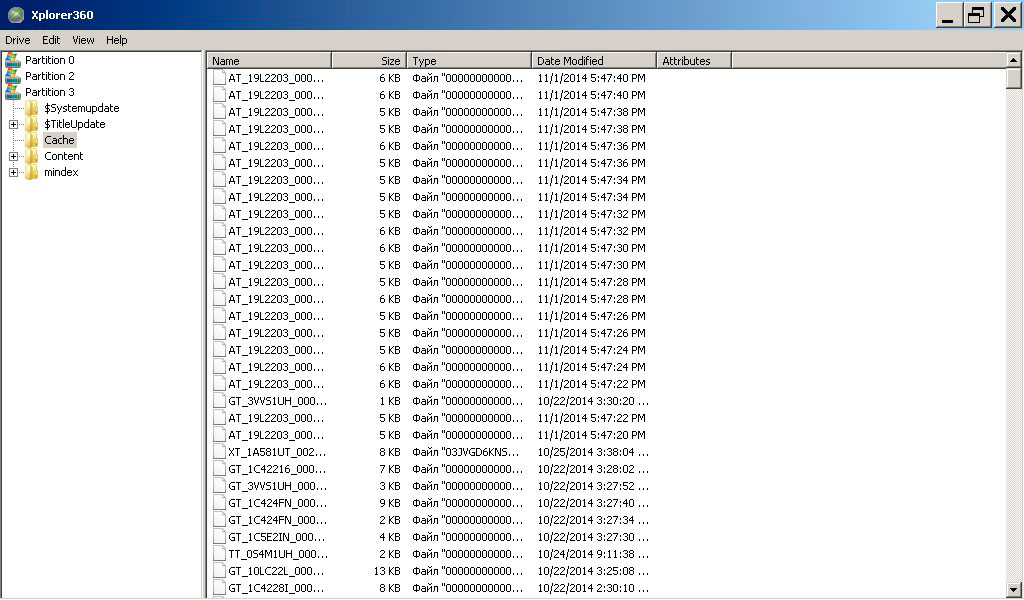This screenshot has height=600, width=1024.
Task: Sort list by Name column header
Action: pyautogui.click(x=270, y=61)
